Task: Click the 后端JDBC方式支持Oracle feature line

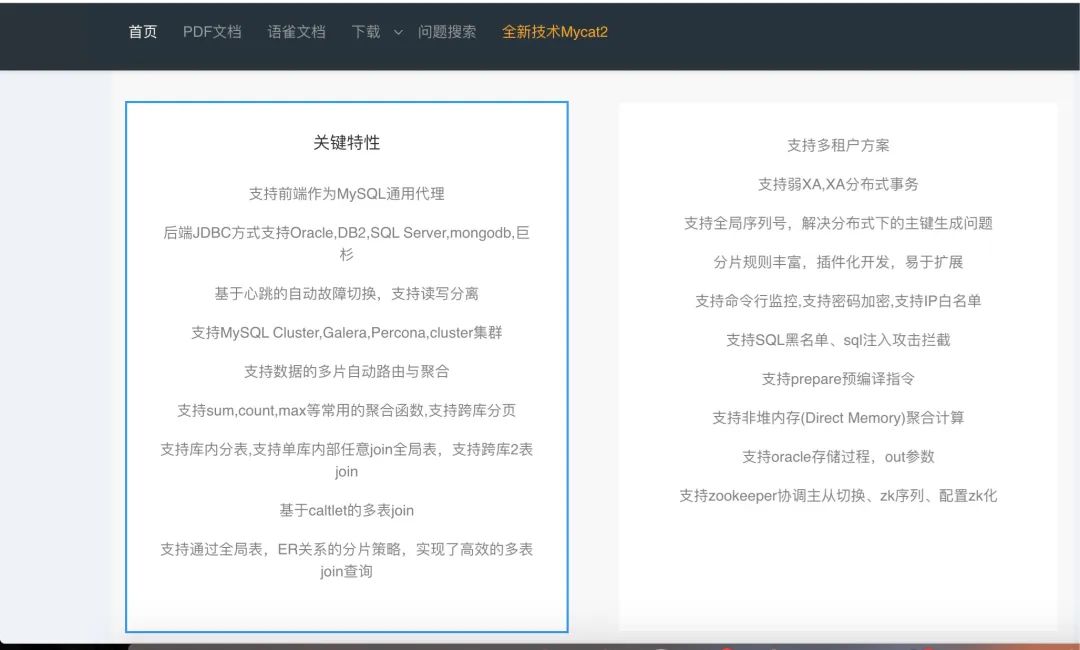Action: point(347,233)
